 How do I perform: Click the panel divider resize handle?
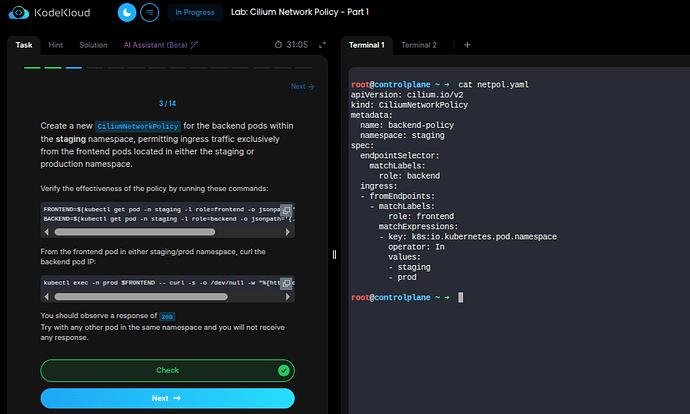point(335,254)
